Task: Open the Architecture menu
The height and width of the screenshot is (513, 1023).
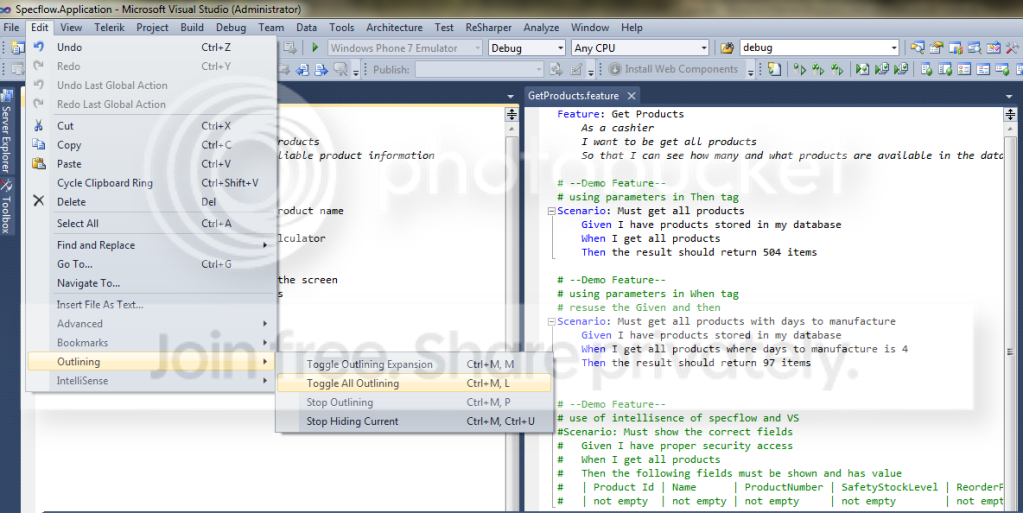Action: [394, 27]
